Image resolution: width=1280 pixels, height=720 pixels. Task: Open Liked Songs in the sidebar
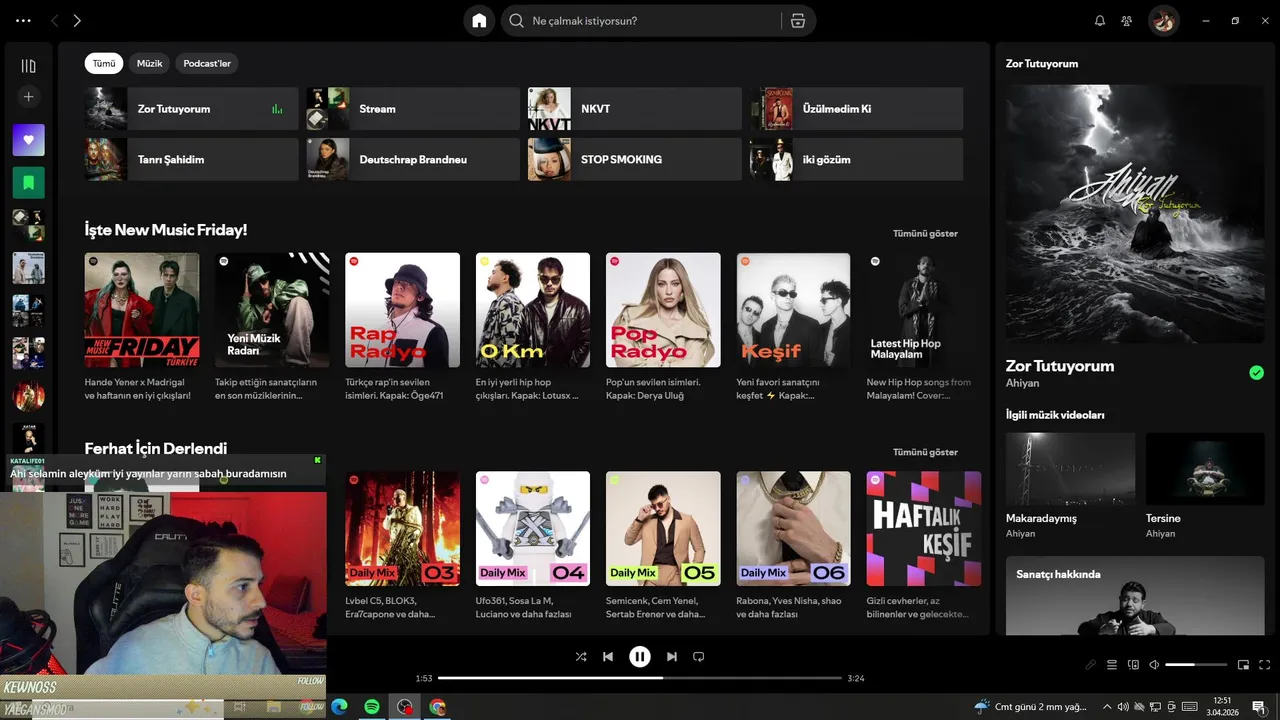click(x=28, y=140)
